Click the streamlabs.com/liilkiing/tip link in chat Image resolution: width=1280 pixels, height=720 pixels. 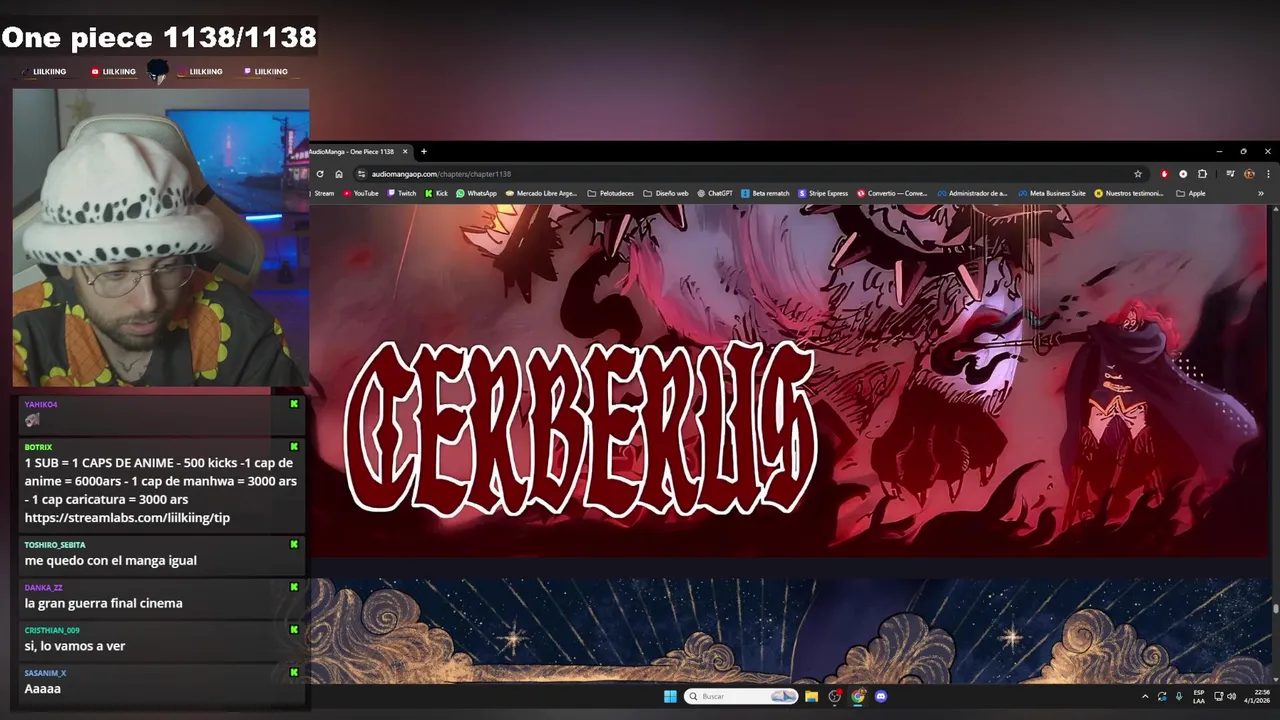[x=127, y=517]
